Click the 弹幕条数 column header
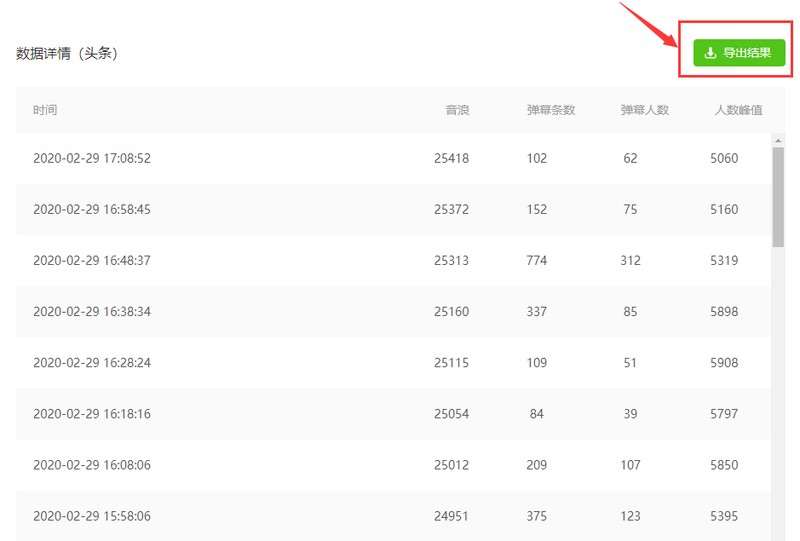The image size is (800, 541). click(x=551, y=110)
